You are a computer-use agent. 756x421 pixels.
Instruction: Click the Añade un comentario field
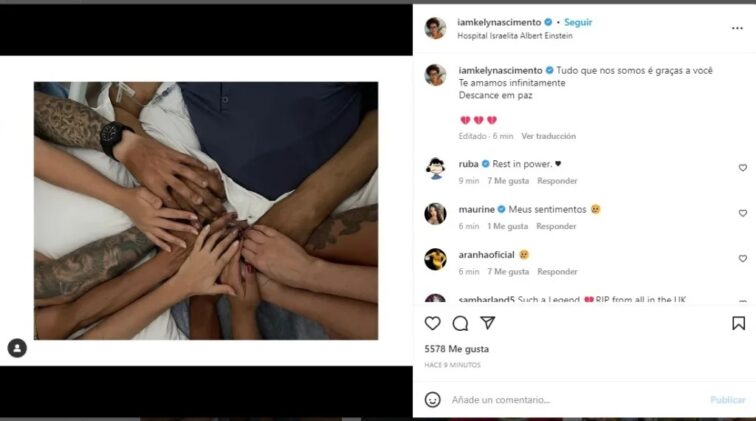pyautogui.click(x=576, y=400)
